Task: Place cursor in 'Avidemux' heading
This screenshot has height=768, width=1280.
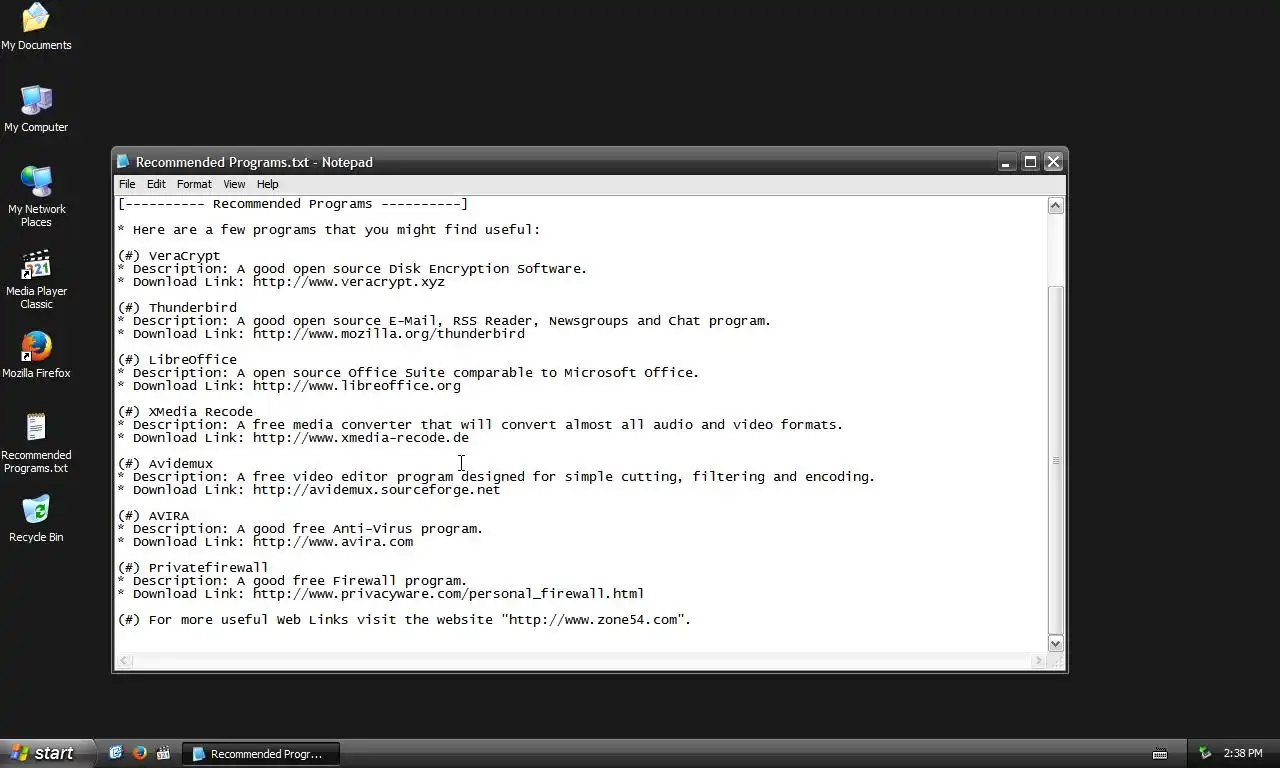Action: click(180, 464)
